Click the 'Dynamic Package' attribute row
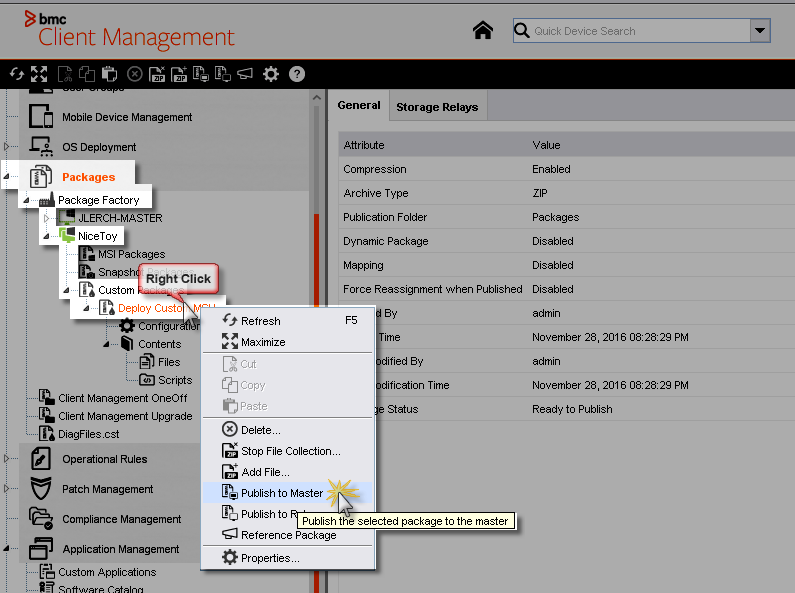795x593 pixels. tap(567, 241)
